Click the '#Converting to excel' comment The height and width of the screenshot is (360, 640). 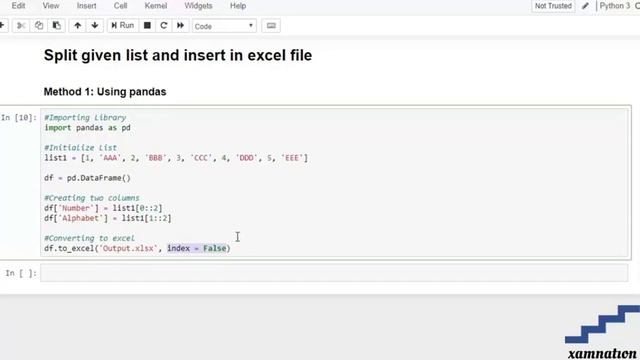tap(89, 238)
